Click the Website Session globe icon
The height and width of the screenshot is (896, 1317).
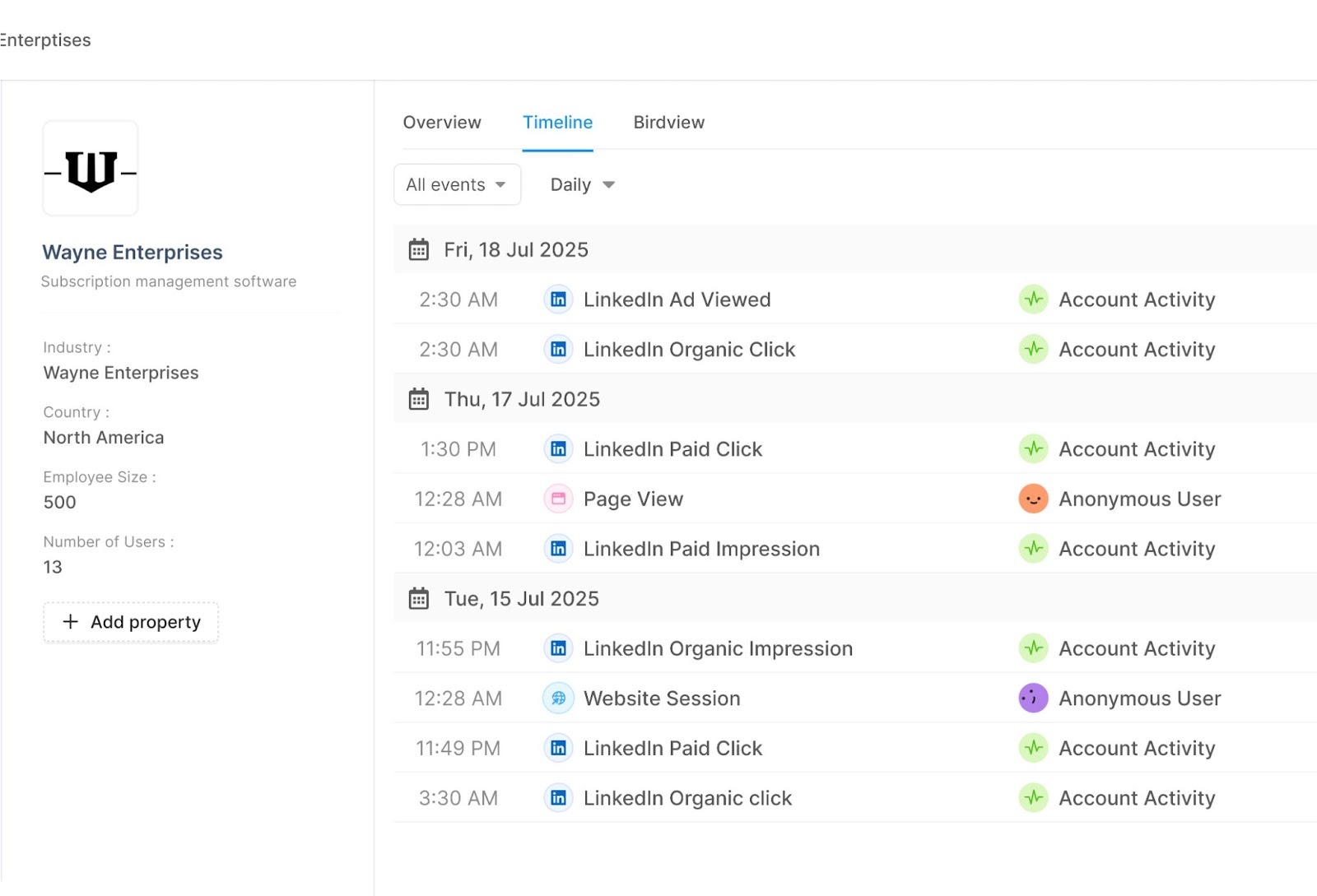pyautogui.click(x=558, y=699)
